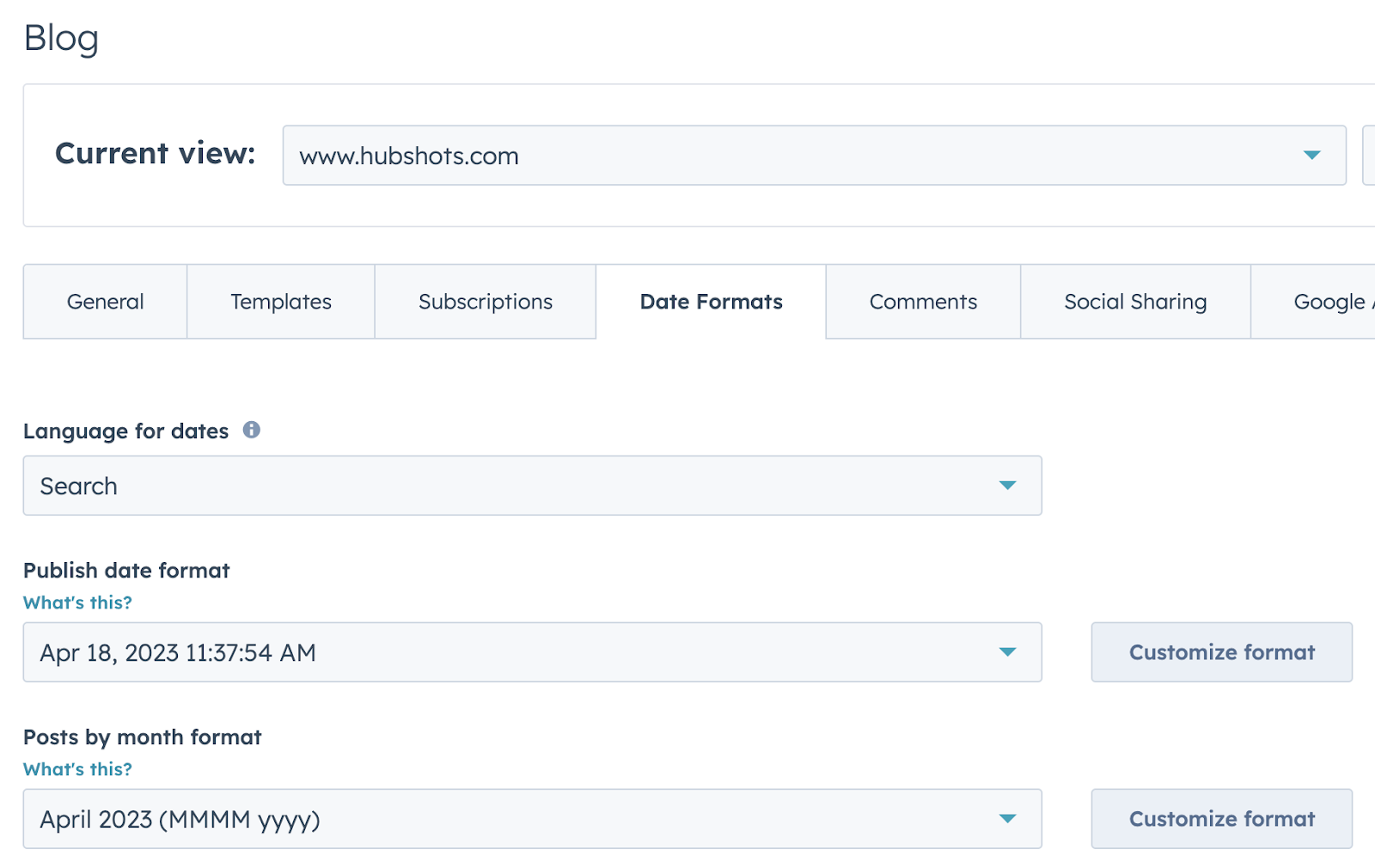The image size is (1375, 868).
Task: Click the caret arrow in Language for dates box
Action: [x=1007, y=486]
